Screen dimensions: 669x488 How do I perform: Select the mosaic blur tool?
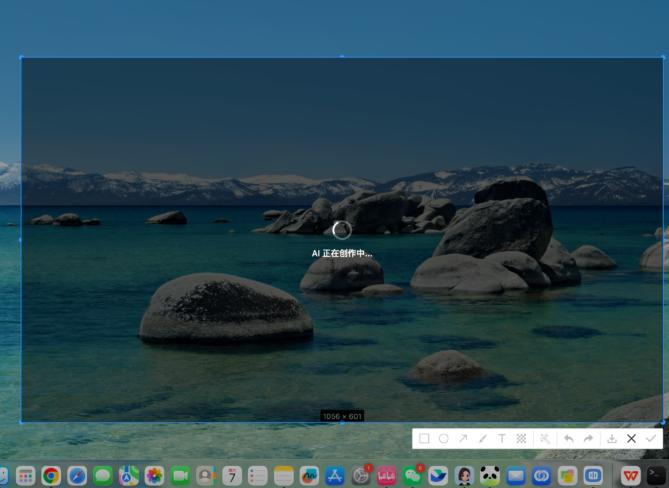[x=521, y=439]
